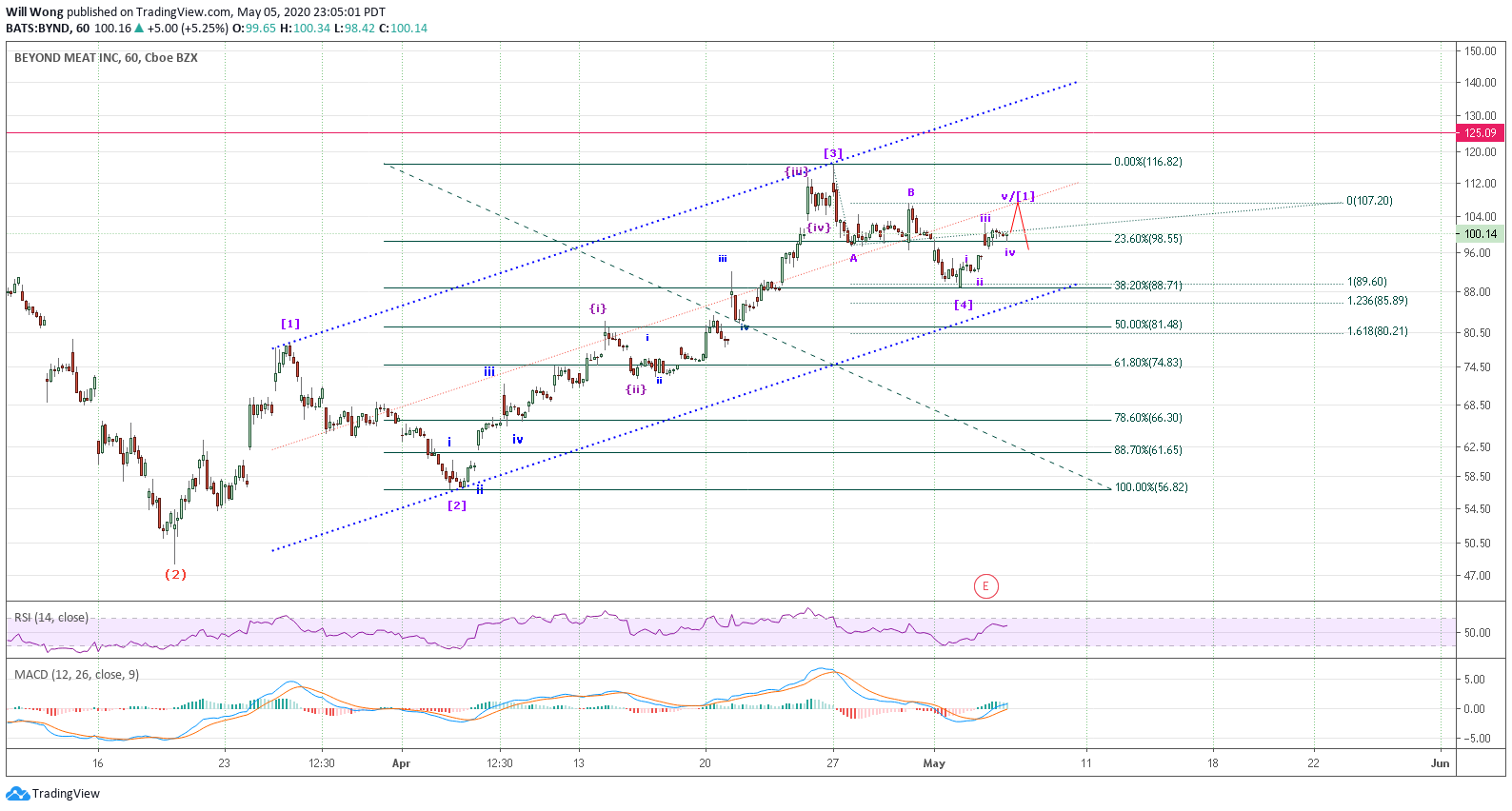
Task: Select the MACD (12, 26, close, 9) label
Action: (x=76, y=675)
